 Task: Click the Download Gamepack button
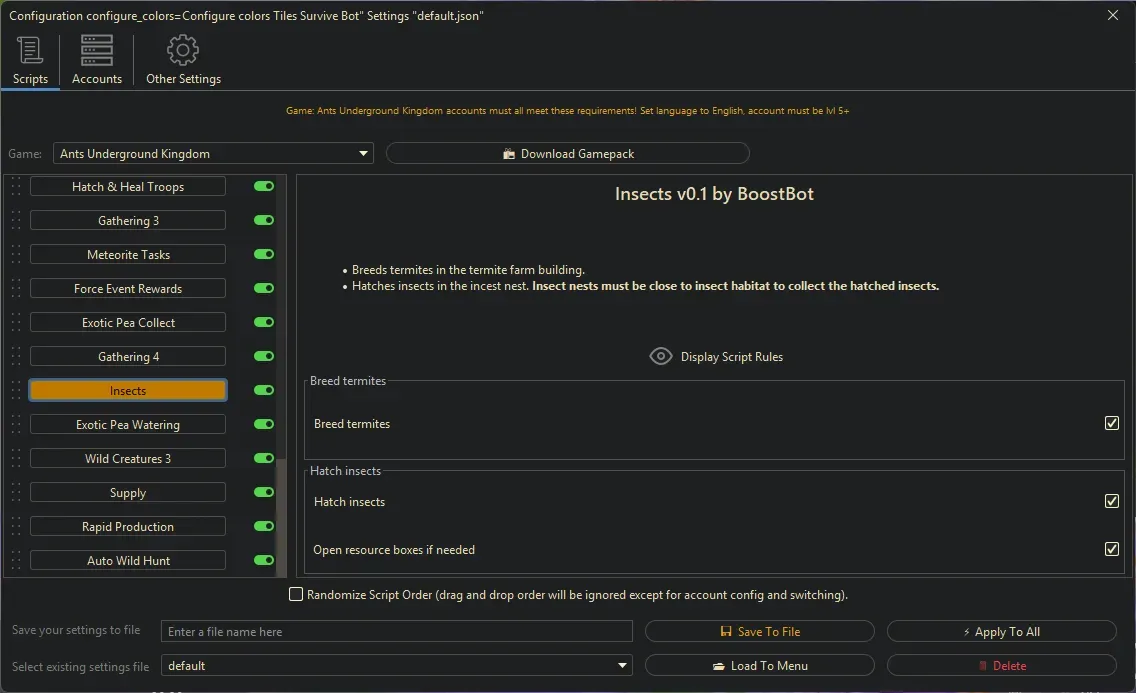(x=567, y=154)
